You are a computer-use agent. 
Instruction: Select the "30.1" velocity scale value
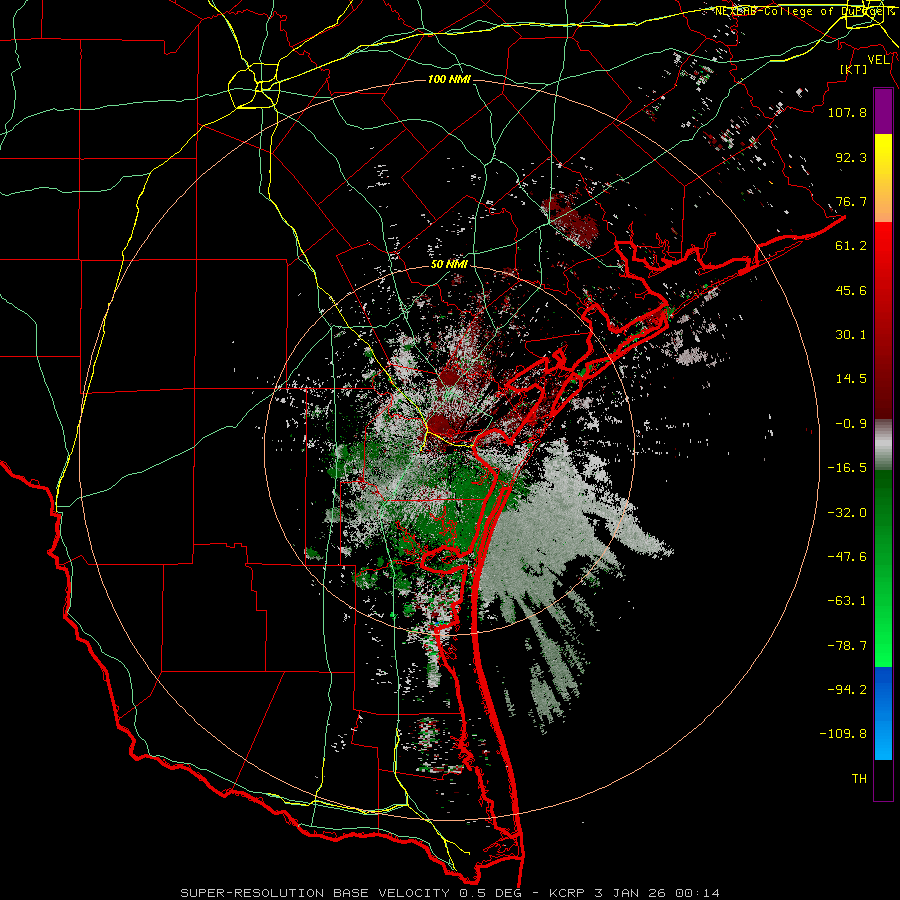851,335
